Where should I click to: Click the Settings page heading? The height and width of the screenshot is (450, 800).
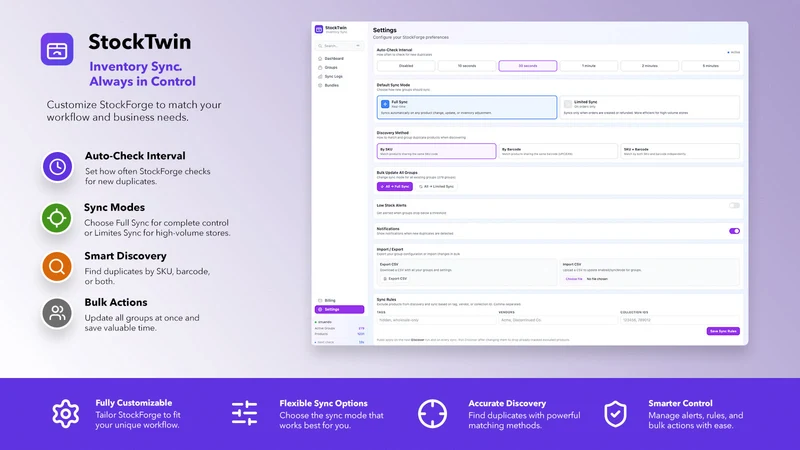(x=385, y=30)
